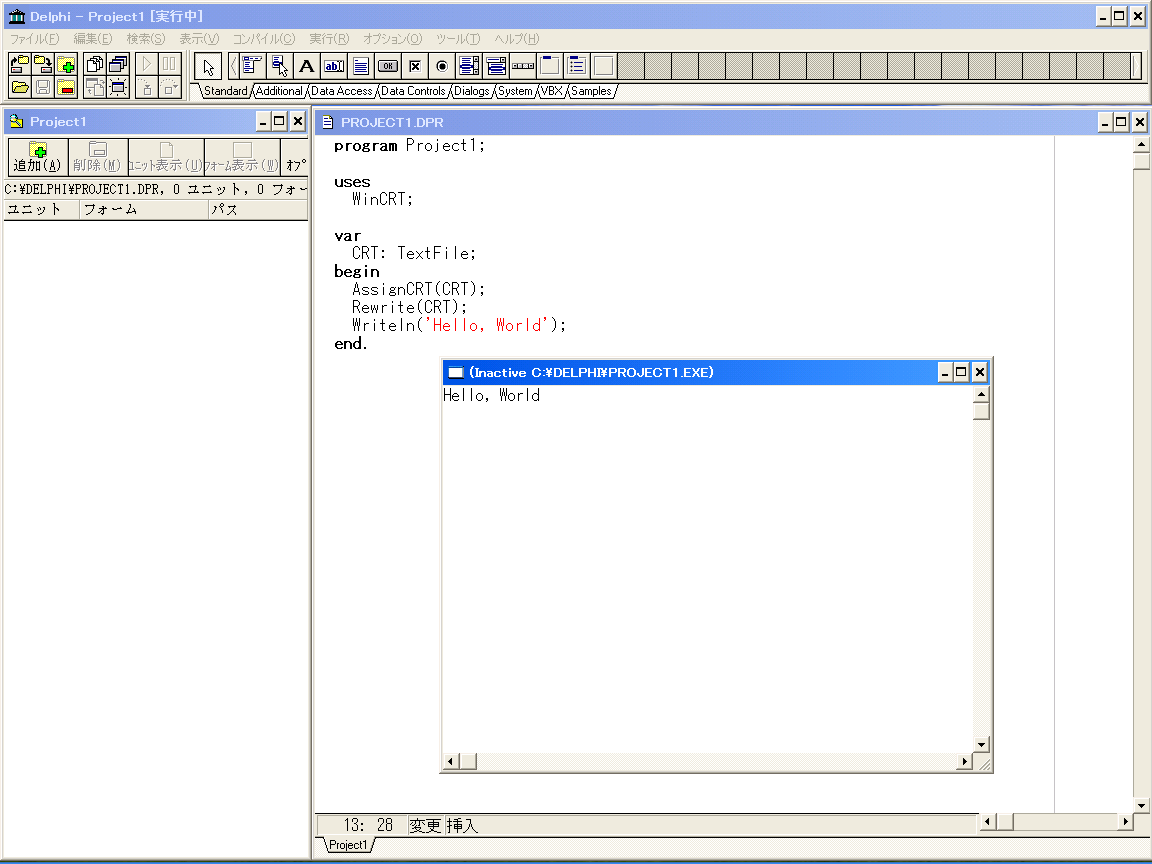
Task: Click the 削除(M) button in Project Manager
Action: point(97,157)
